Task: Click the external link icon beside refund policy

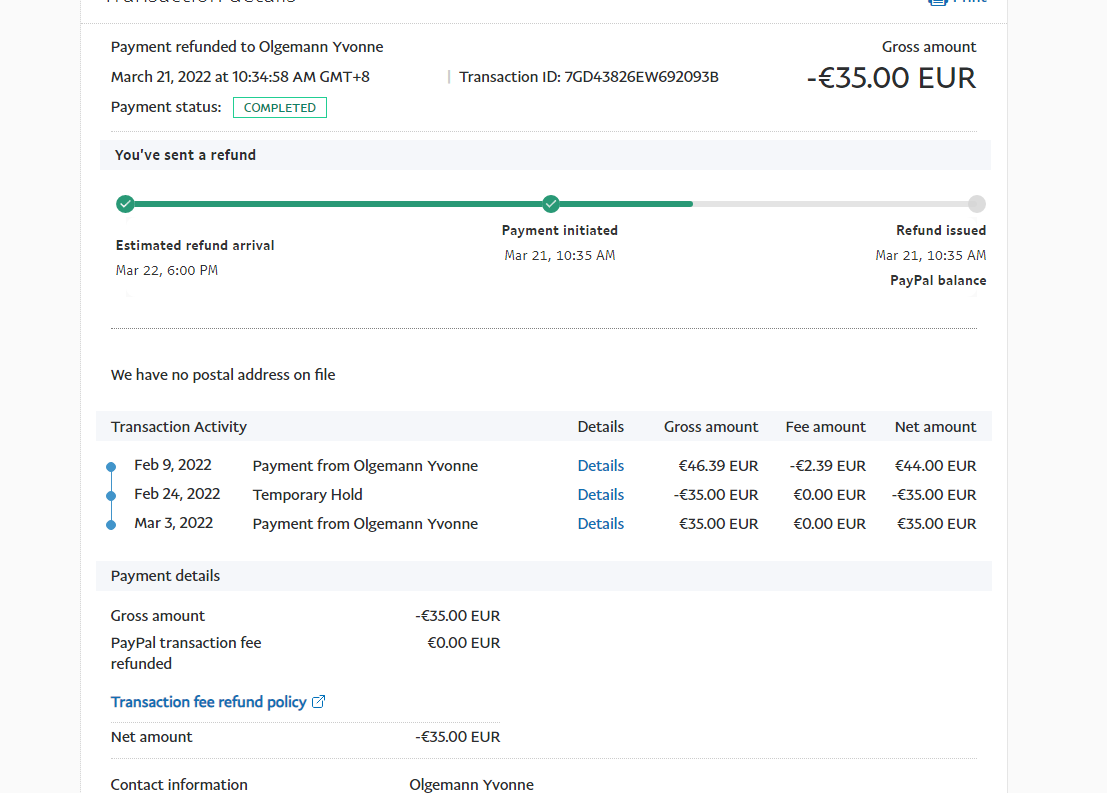Action: [x=319, y=702]
